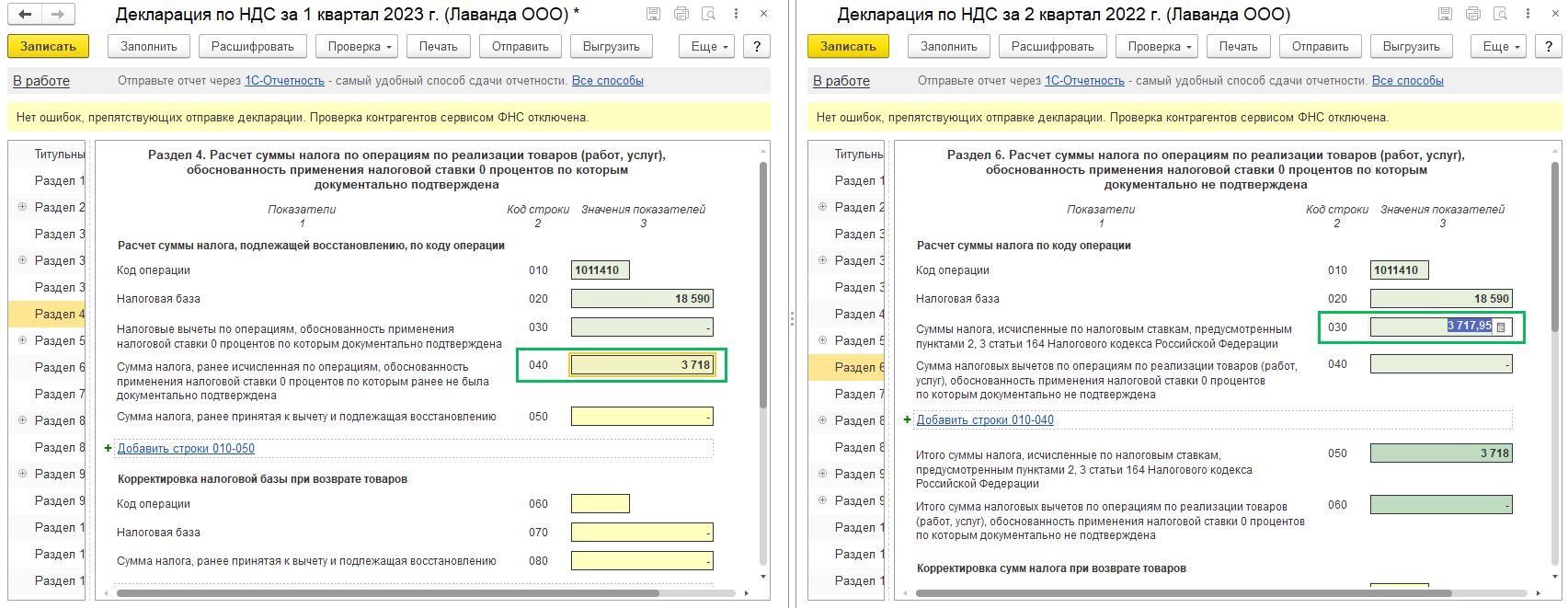Screen dimensions: 1568x608
Task: Select Титульный section in the left declaration tree
Action: 59,155
